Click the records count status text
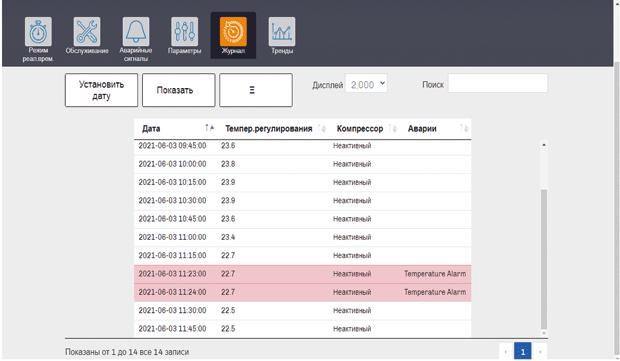 [127, 352]
